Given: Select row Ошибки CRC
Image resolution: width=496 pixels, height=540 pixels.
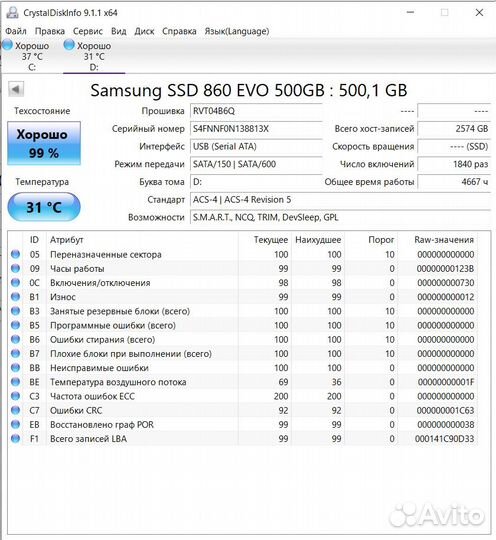Looking at the screenshot, I should point(242,410).
